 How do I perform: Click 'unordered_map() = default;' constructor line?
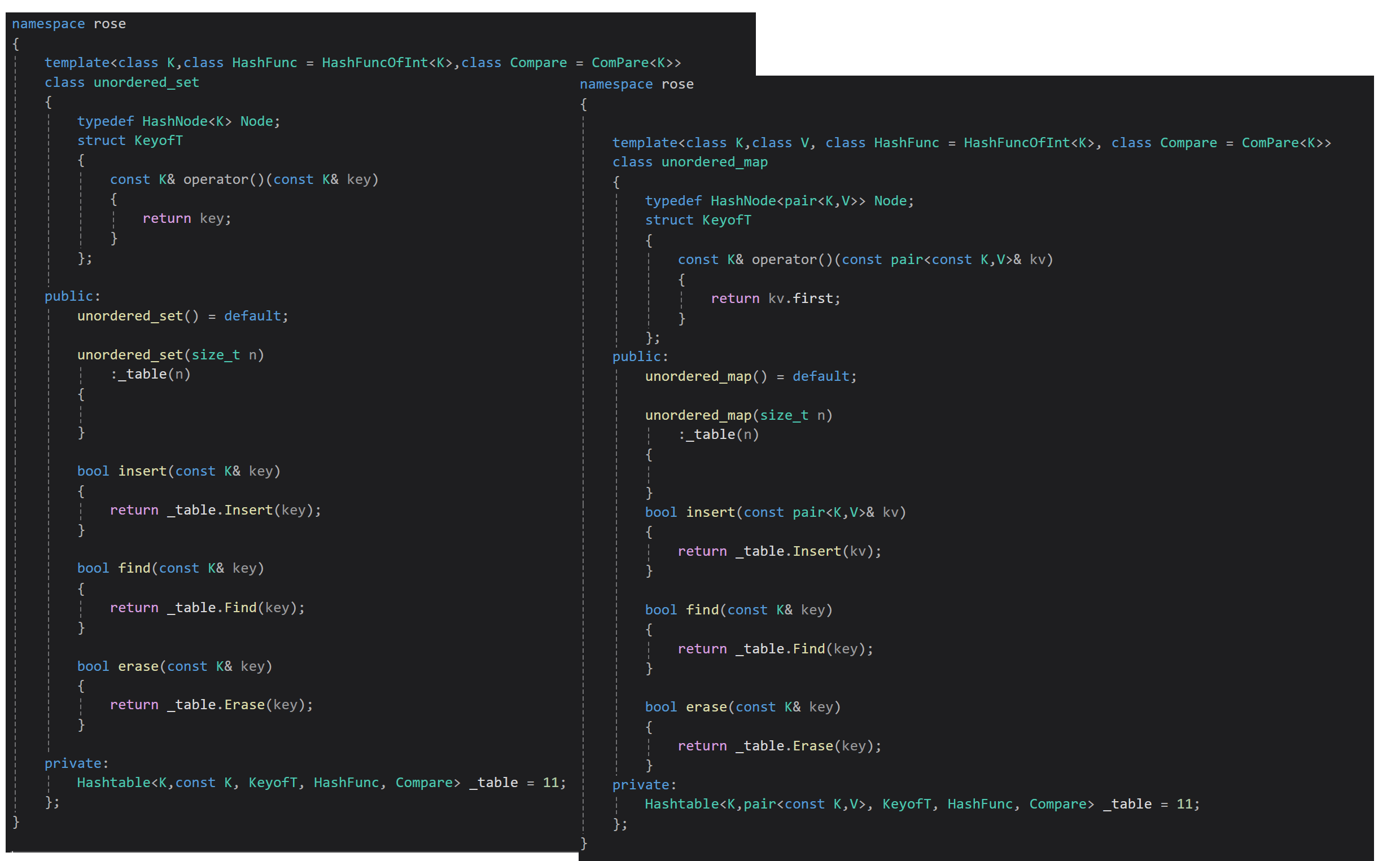750,376
